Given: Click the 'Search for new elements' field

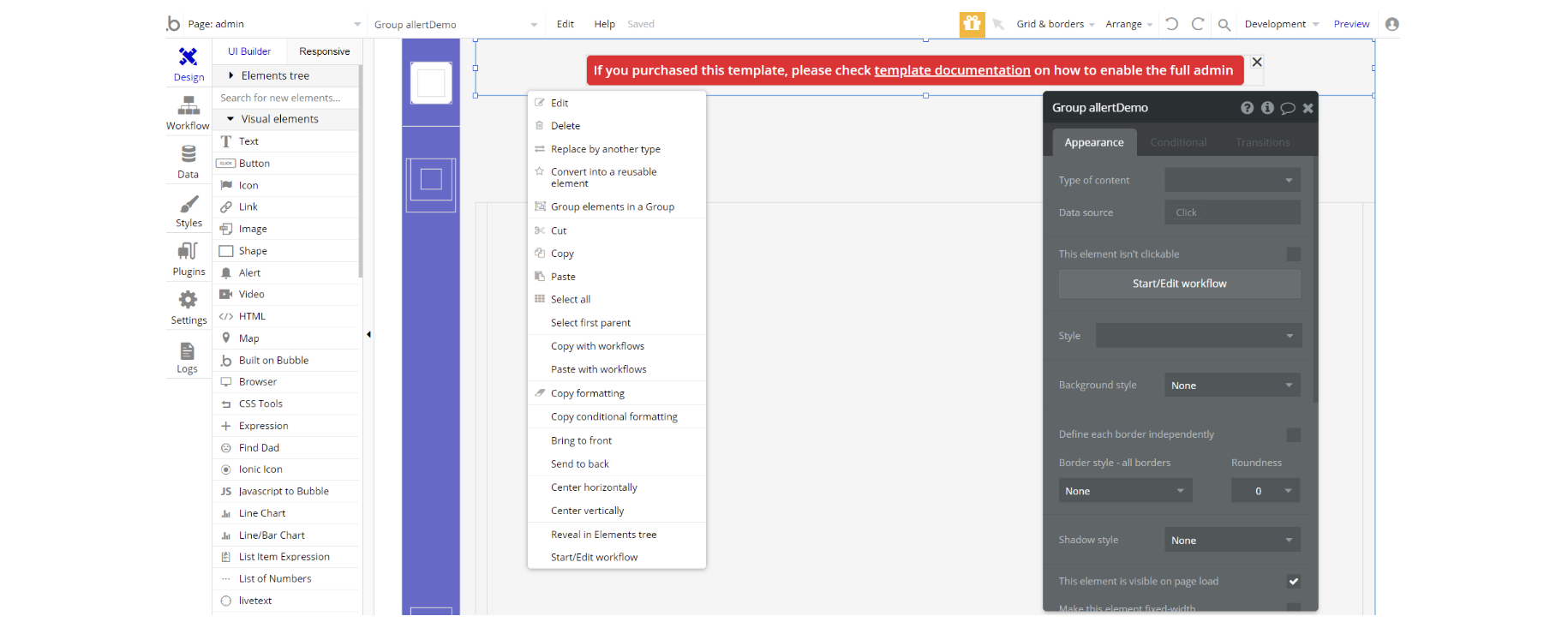Looking at the screenshot, I should click(285, 98).
